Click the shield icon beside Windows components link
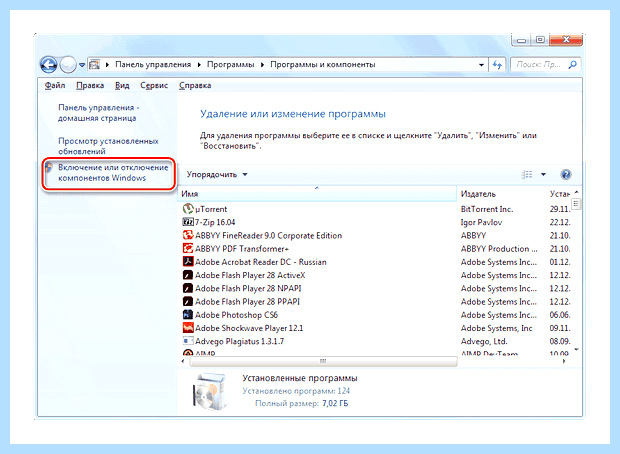The height and width of the screenshot is (454, 620). pos(49,167)
